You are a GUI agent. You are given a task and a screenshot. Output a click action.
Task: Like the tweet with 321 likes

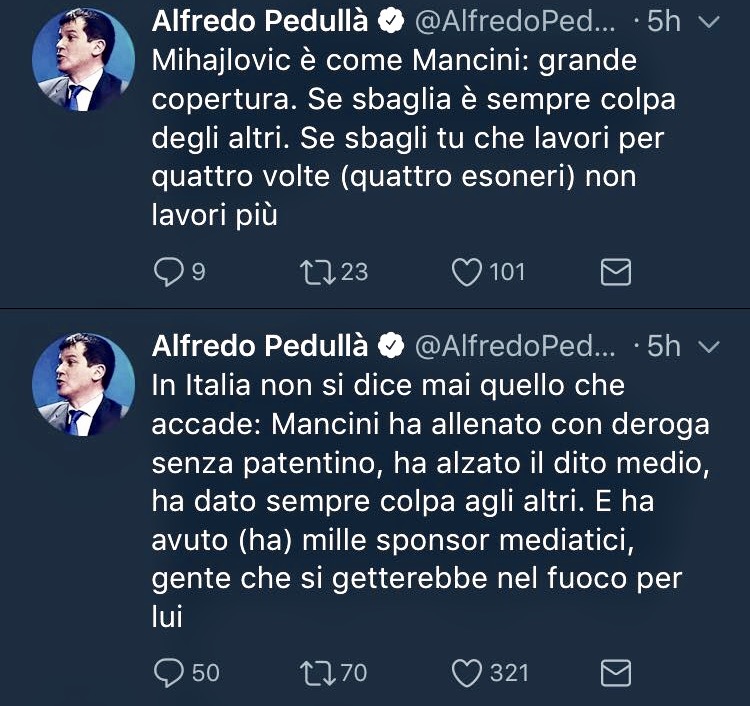466,673
